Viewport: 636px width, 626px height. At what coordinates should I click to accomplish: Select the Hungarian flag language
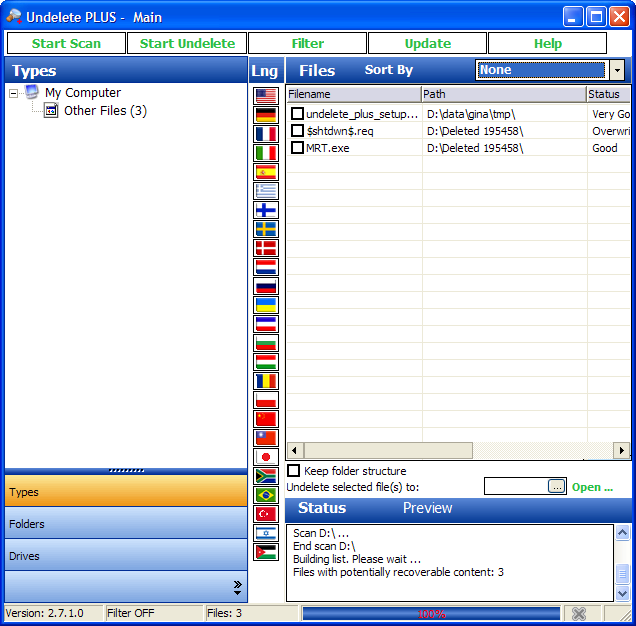pos(266,362)
